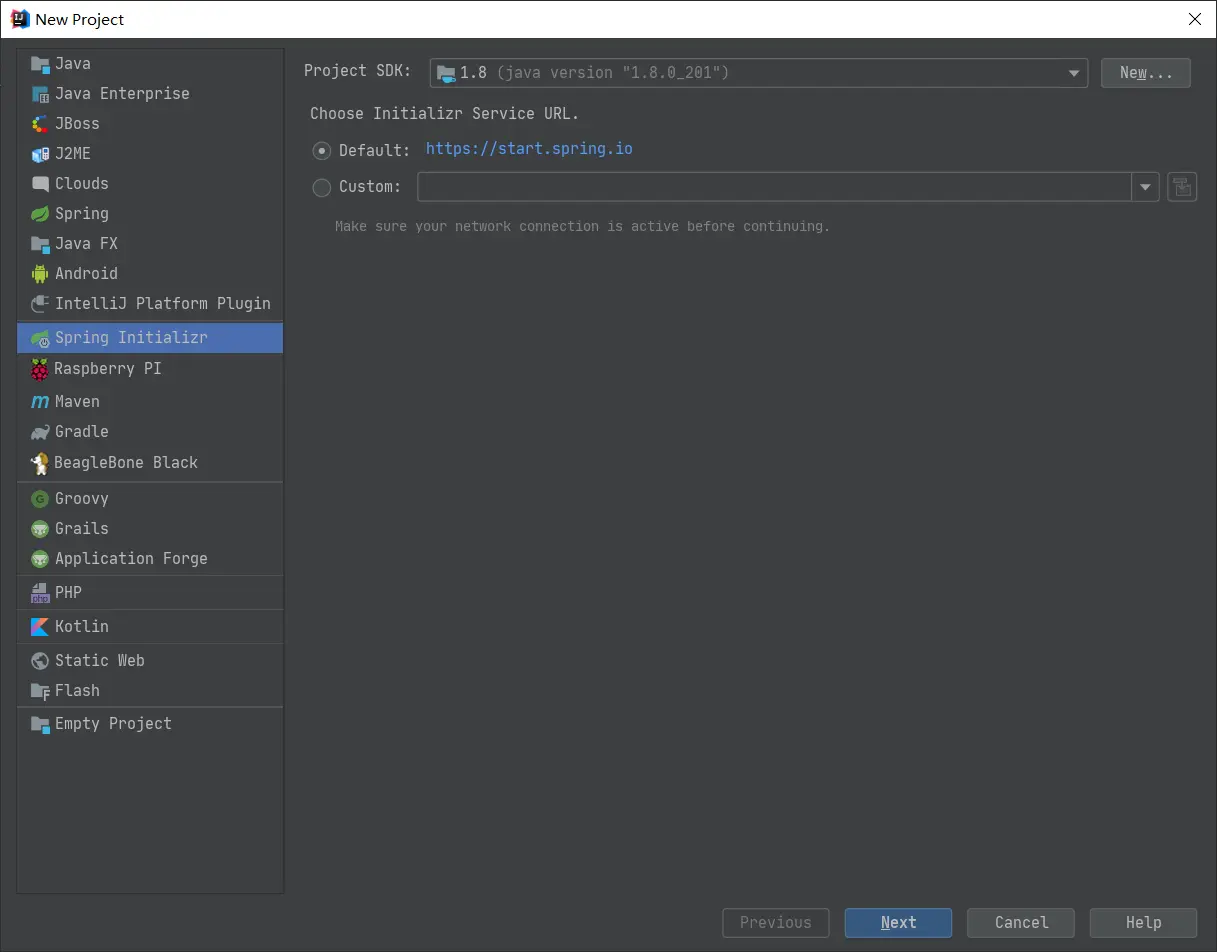
Task: Click the Raspberry PI icon
Action: [40, 369]
